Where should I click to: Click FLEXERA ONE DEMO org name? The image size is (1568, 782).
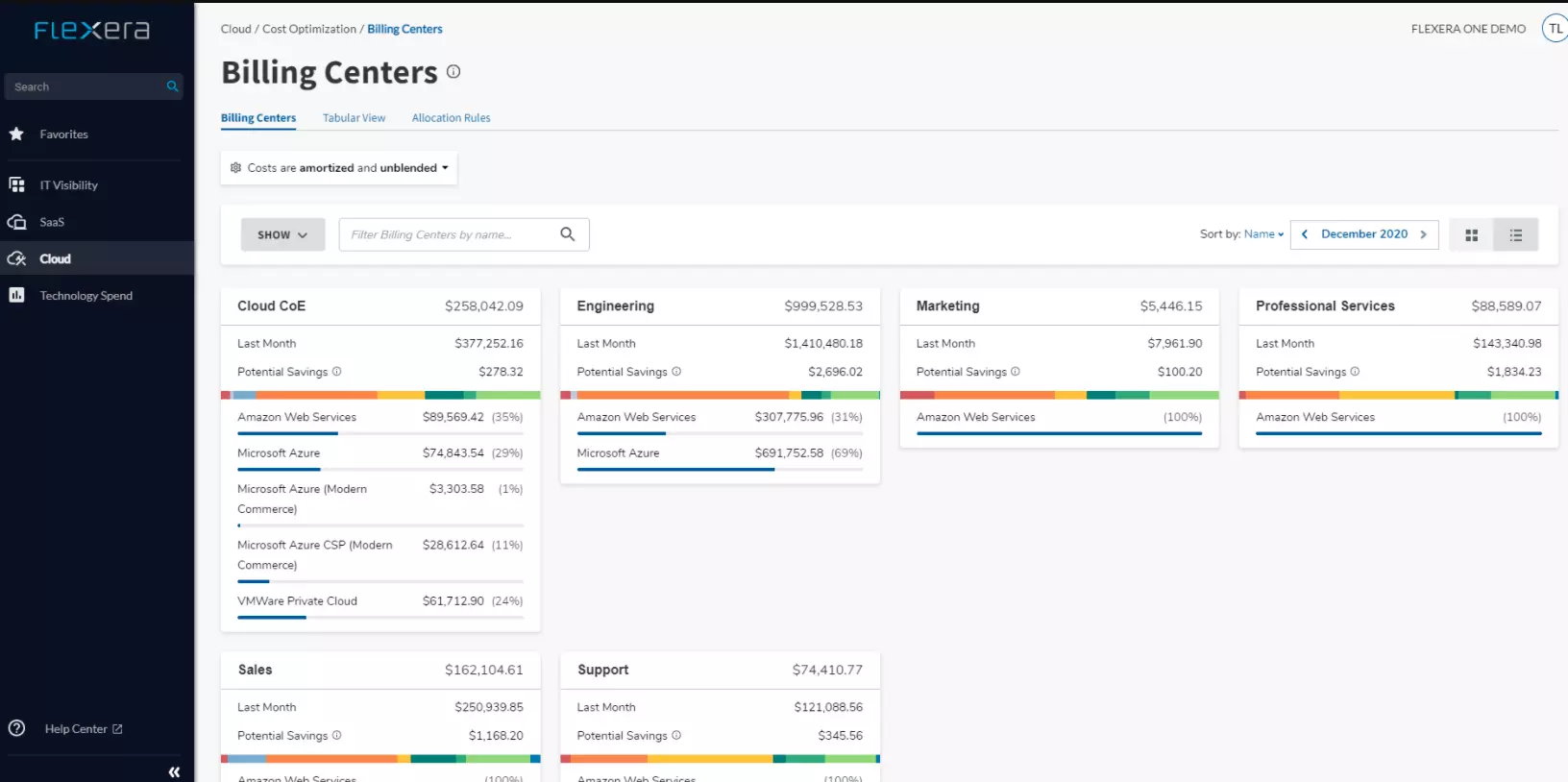tap(1468, 29)
